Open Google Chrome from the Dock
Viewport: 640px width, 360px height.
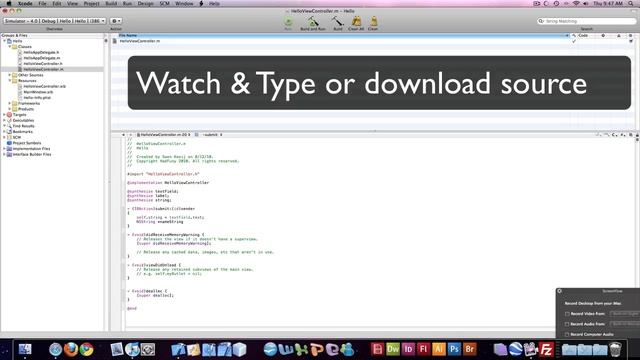tap(87, 349)
